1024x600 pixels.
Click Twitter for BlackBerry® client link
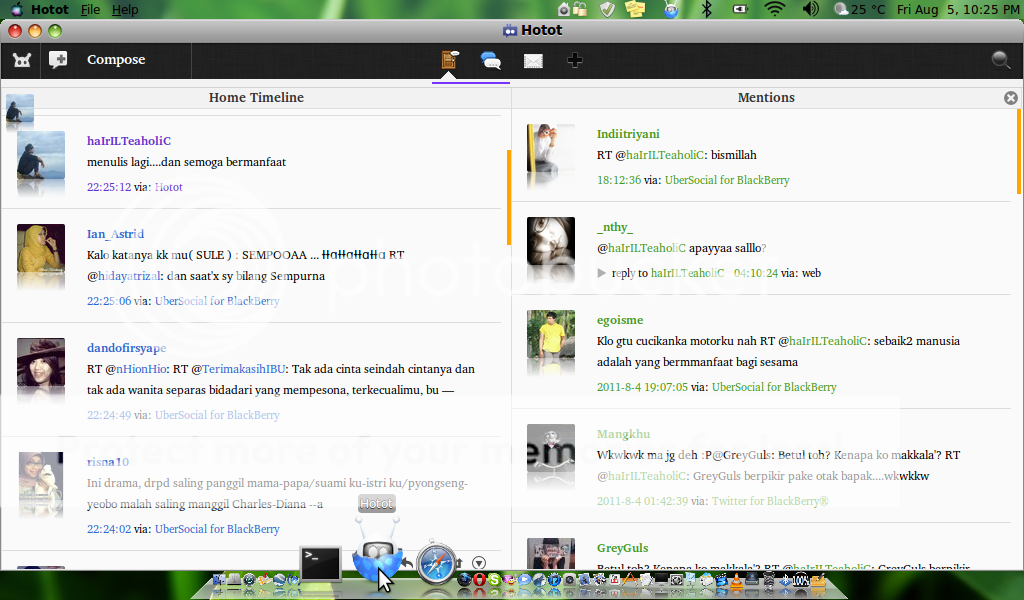tap(770, 501)
